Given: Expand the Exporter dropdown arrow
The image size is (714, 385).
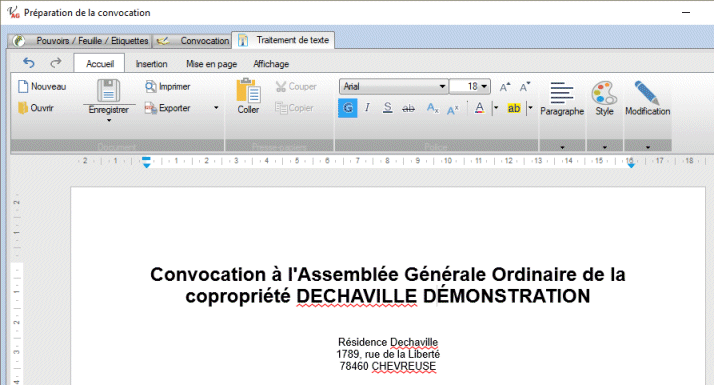Looking at the screenshot, I should tap(216, 108).
